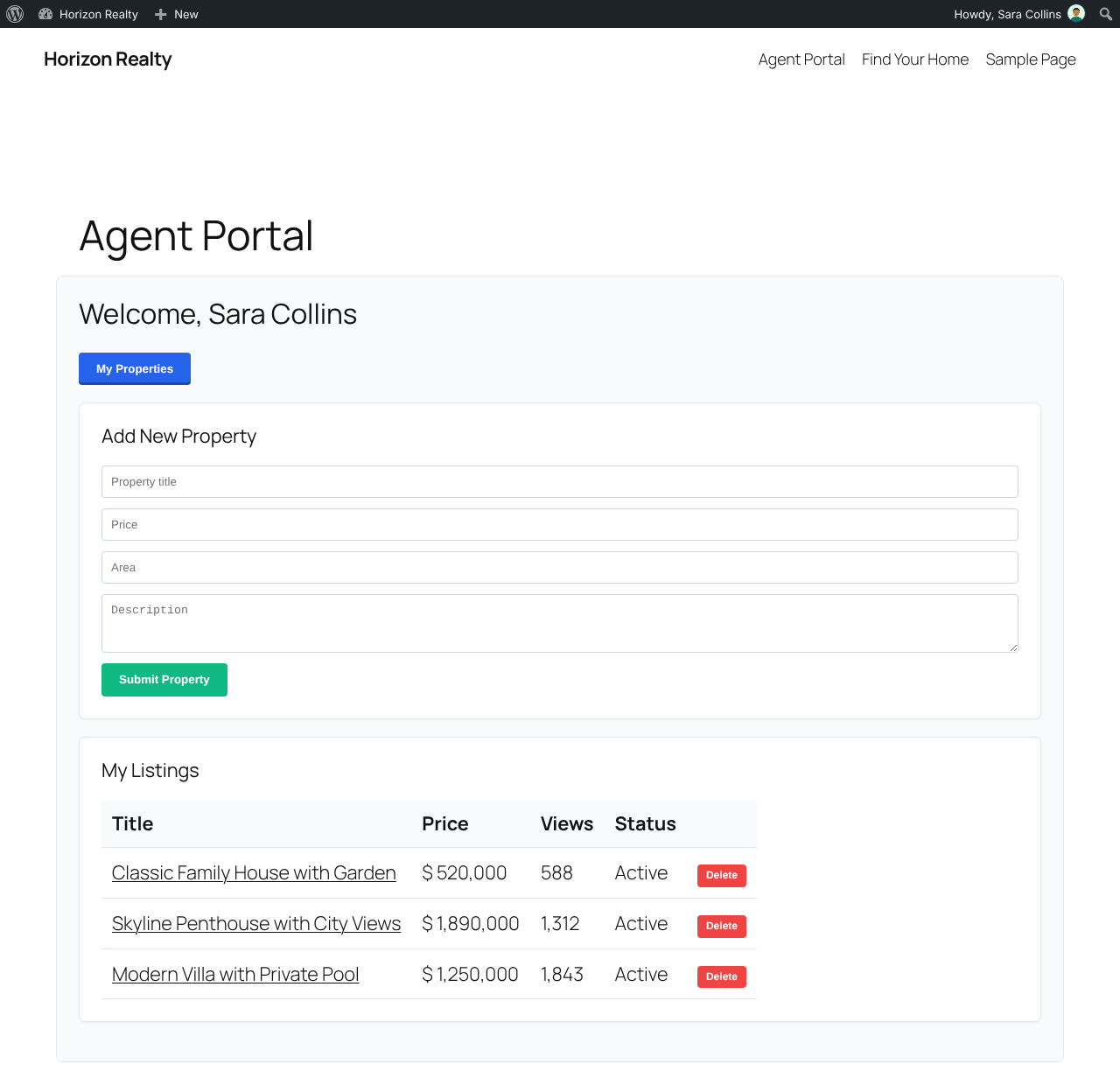
Task: Open Skyline Penthouse with City Views listing
Action: tap(256, 924)
